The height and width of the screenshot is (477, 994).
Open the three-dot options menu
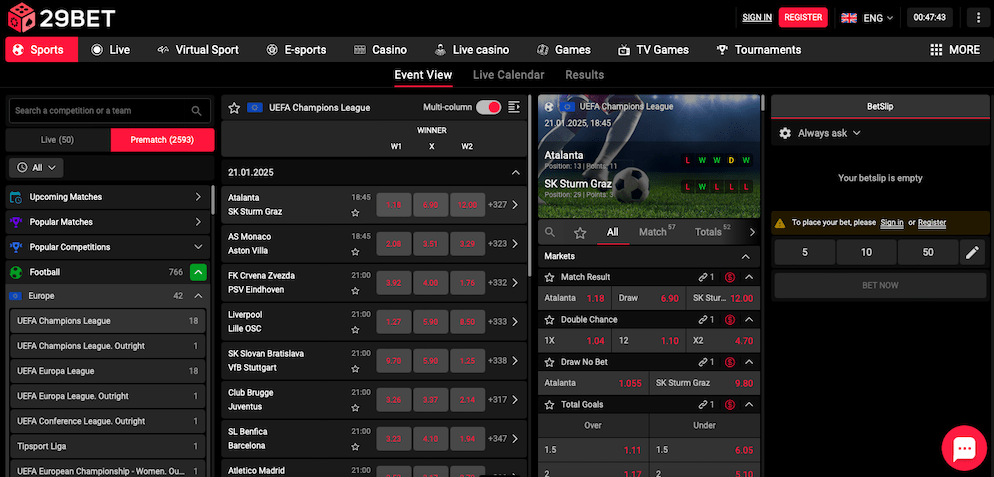979,18
